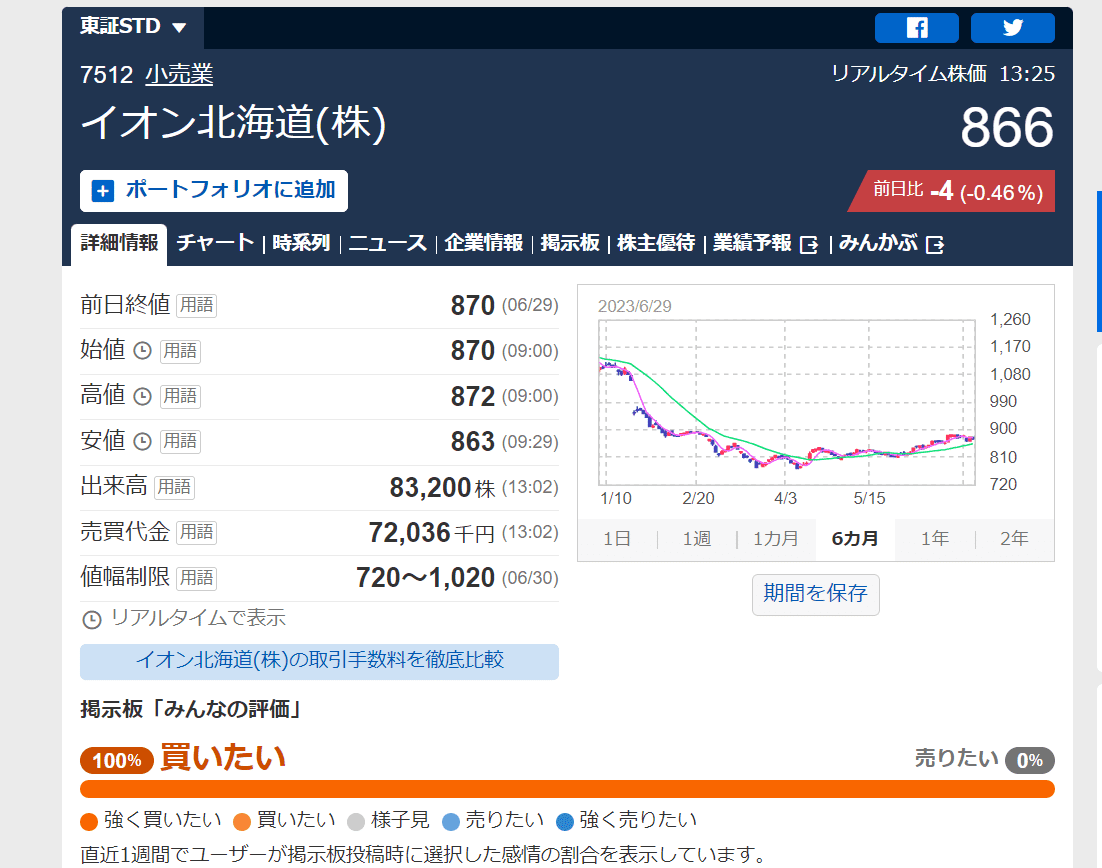Click the 強く買いたい legend dot

coord(89,822)
